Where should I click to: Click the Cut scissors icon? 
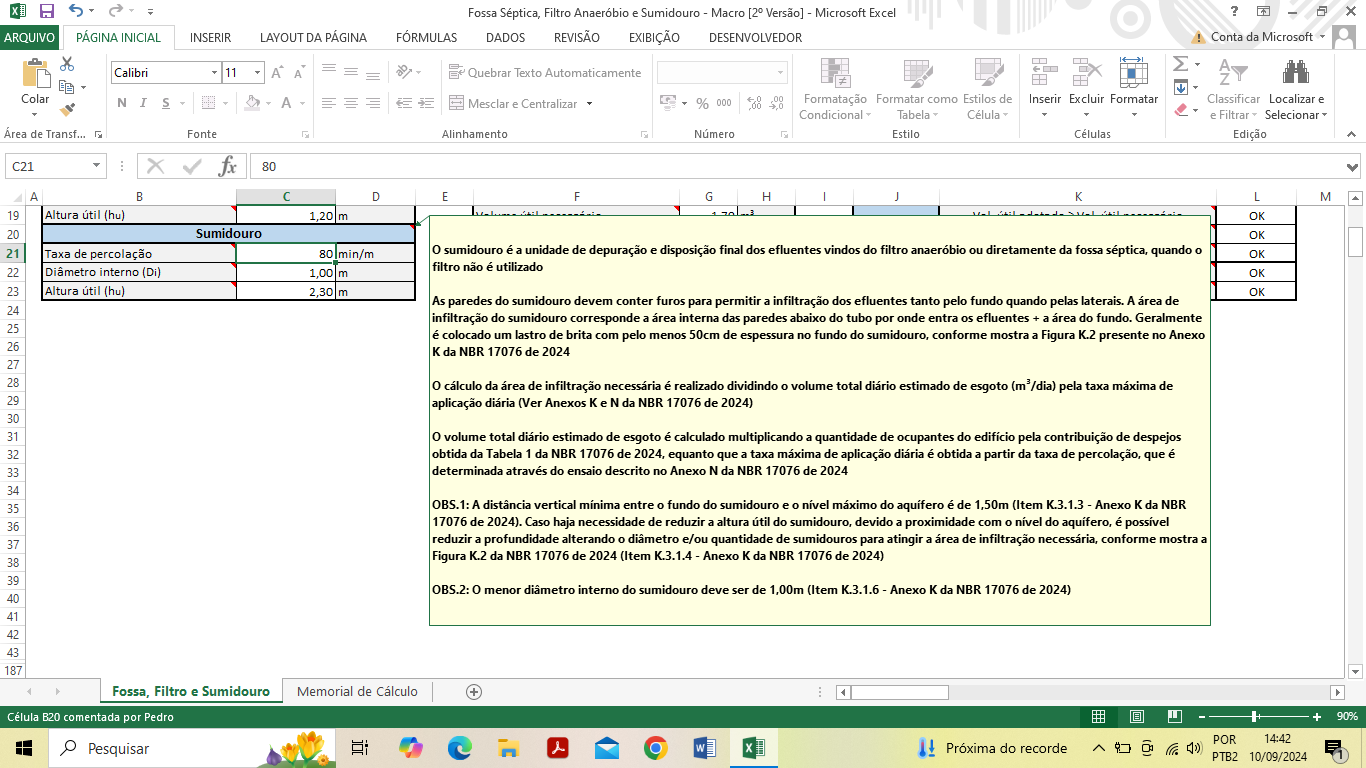point(67,64)
